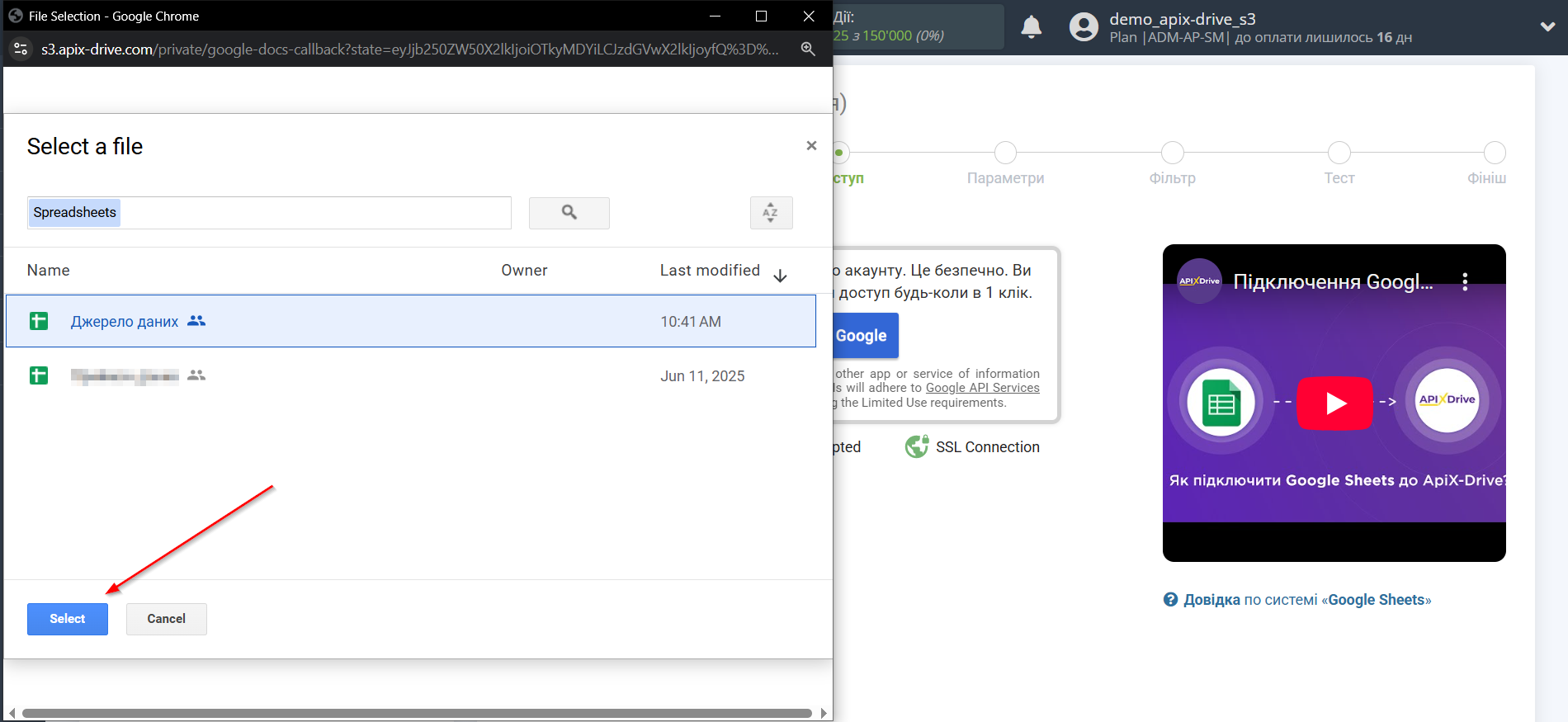Click the Cancel button in file picker

coord(167,619)
